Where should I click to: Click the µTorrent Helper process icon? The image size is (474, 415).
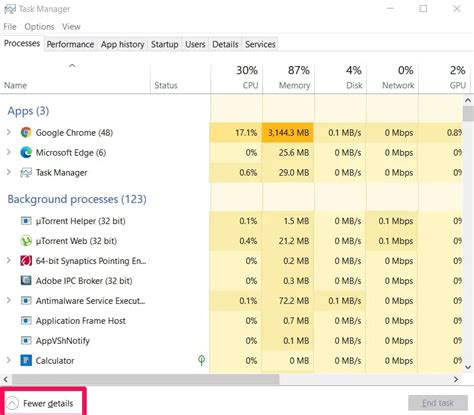[x=26, y=221]
